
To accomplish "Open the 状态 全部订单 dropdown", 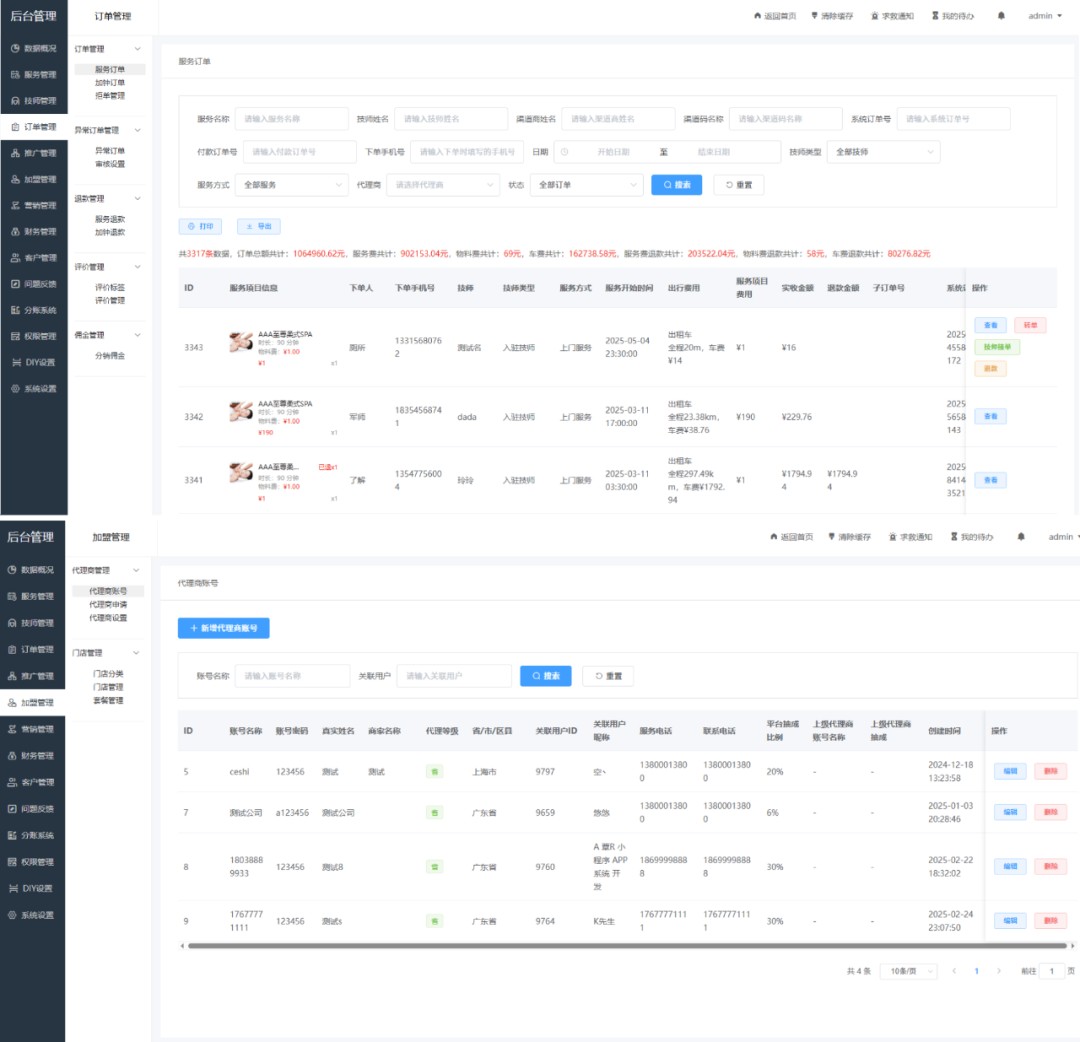I will pos(586,185).
